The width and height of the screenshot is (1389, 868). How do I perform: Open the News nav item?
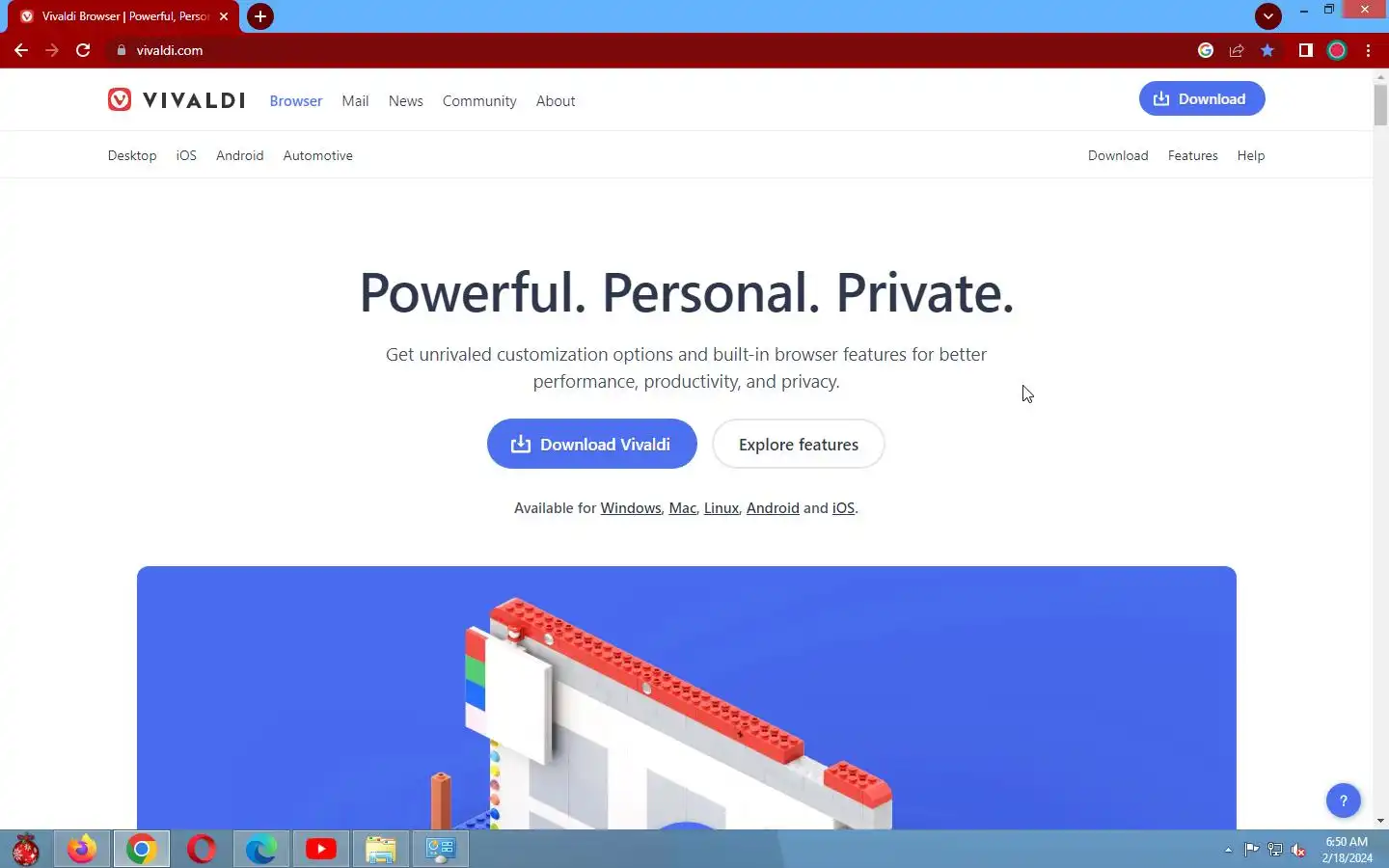click(x=406, y=101)
